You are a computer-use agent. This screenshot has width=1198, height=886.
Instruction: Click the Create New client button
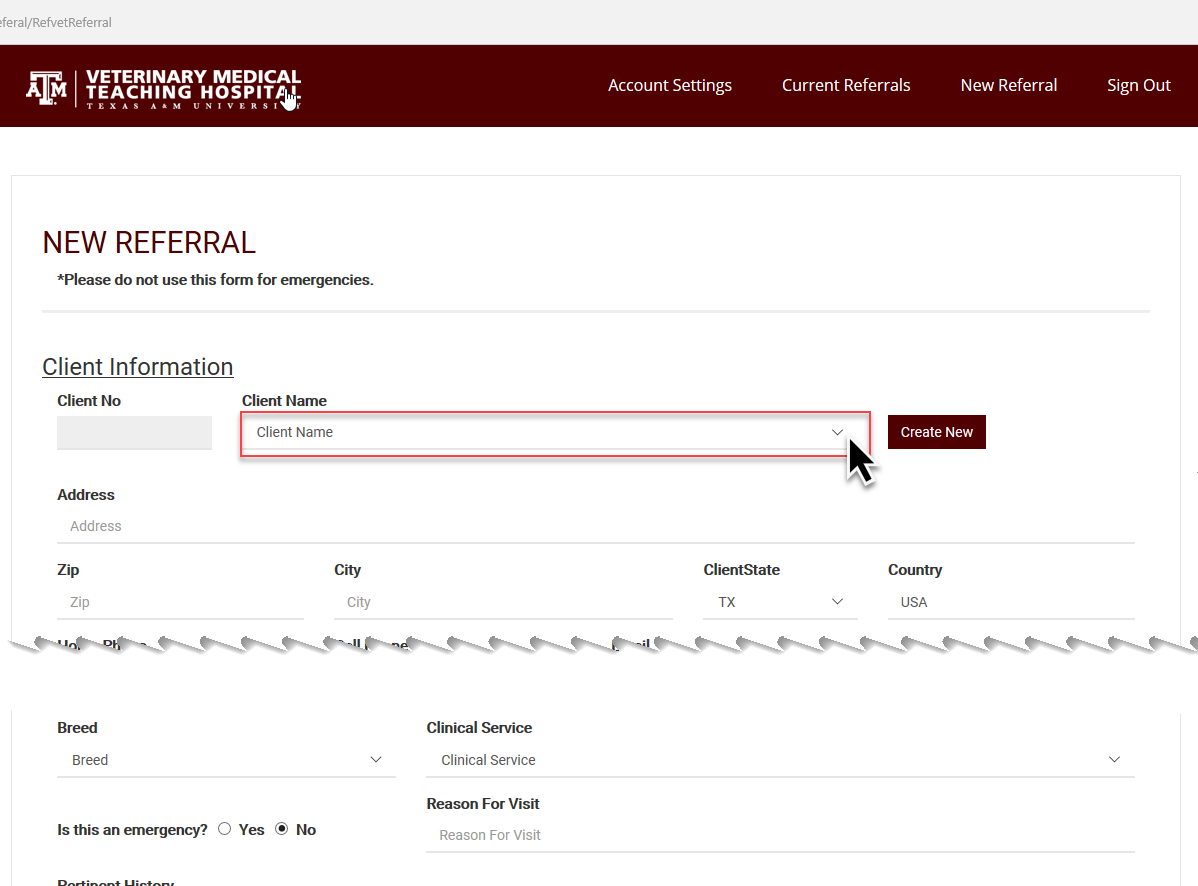coord(937,432)
